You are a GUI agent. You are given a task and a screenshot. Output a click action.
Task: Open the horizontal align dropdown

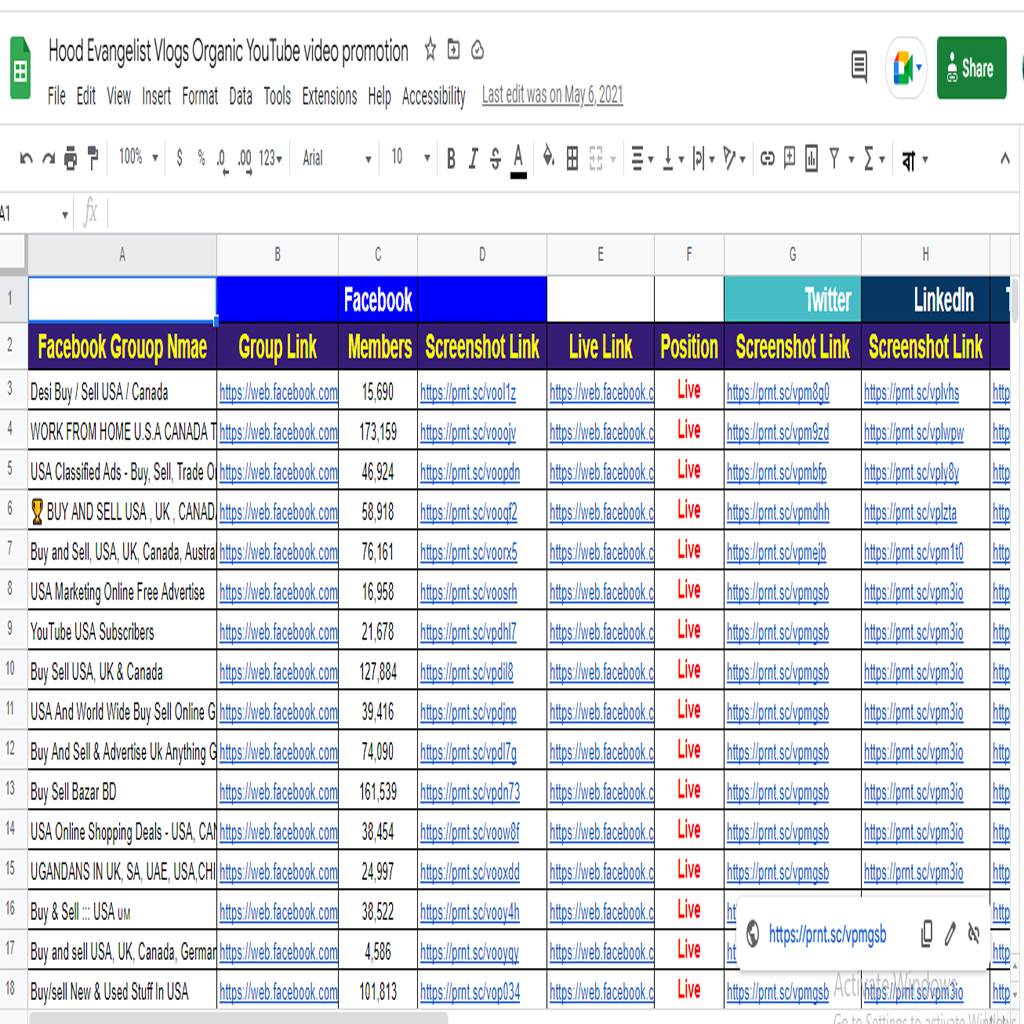[x=641, y=158]
